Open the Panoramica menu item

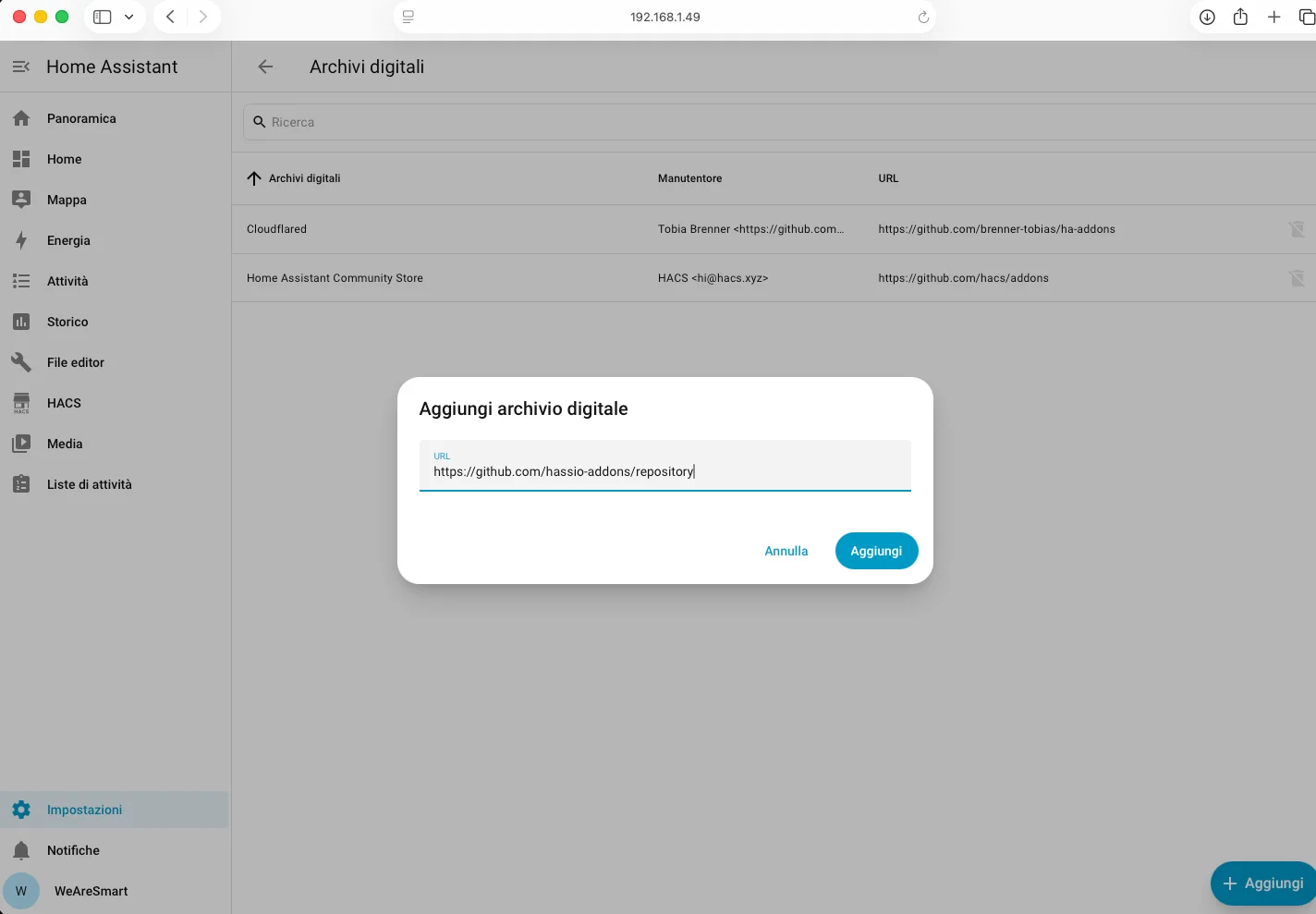(115, 118)
